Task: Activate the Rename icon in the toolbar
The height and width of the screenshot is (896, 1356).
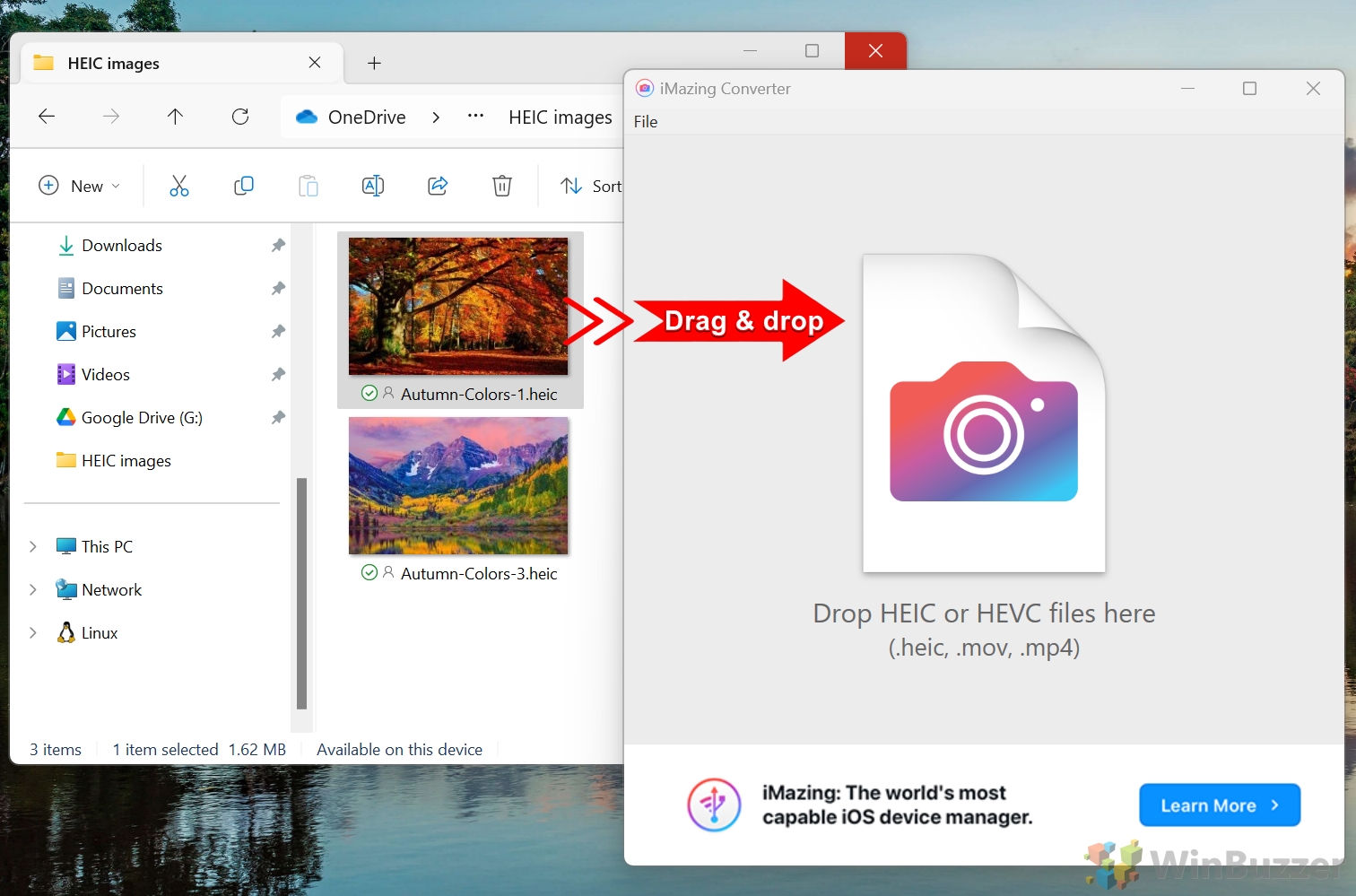Action: tap(373, 186)
